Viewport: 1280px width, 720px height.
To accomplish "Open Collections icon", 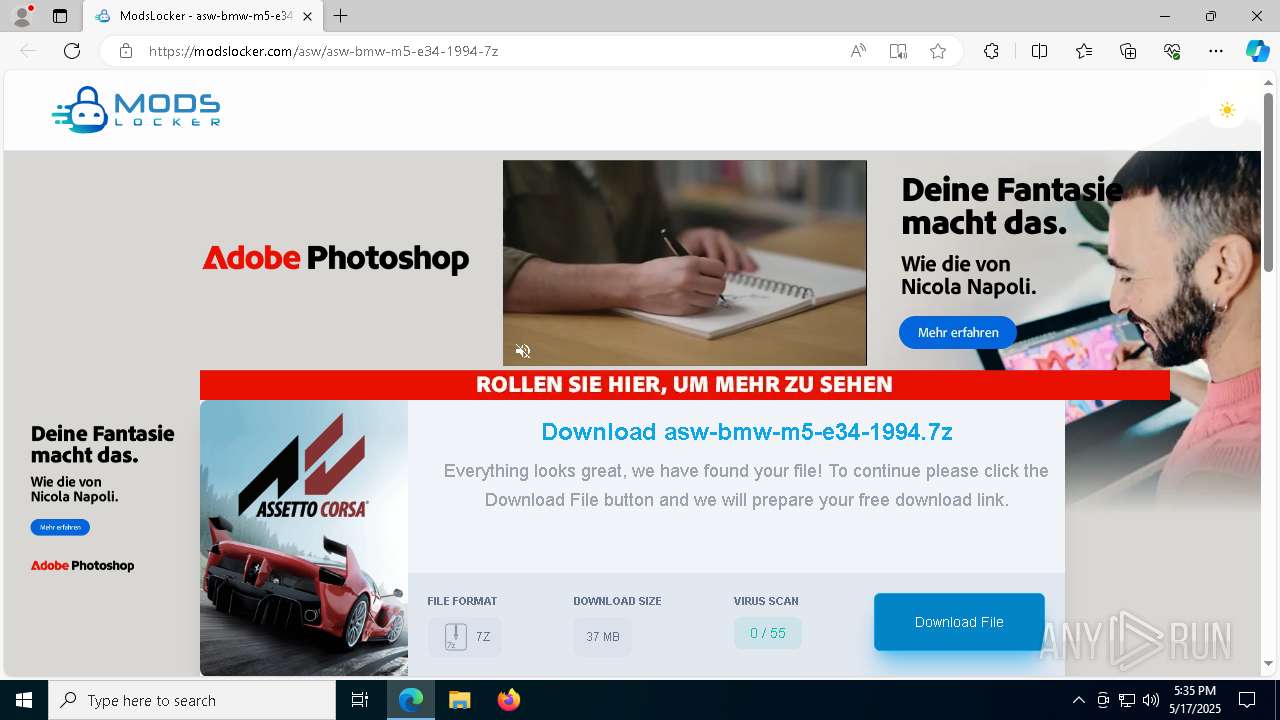I will [x=1128, y=51].
